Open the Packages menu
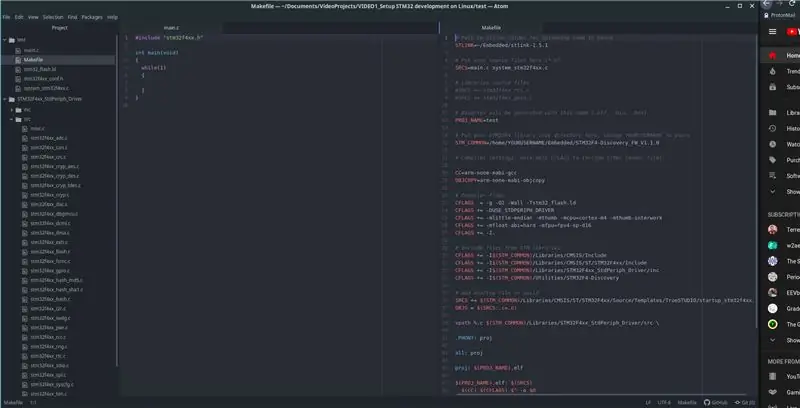Image resolution: width=800 pixels, height=408 pixels. pyautogui.click(x=92, y=17)
